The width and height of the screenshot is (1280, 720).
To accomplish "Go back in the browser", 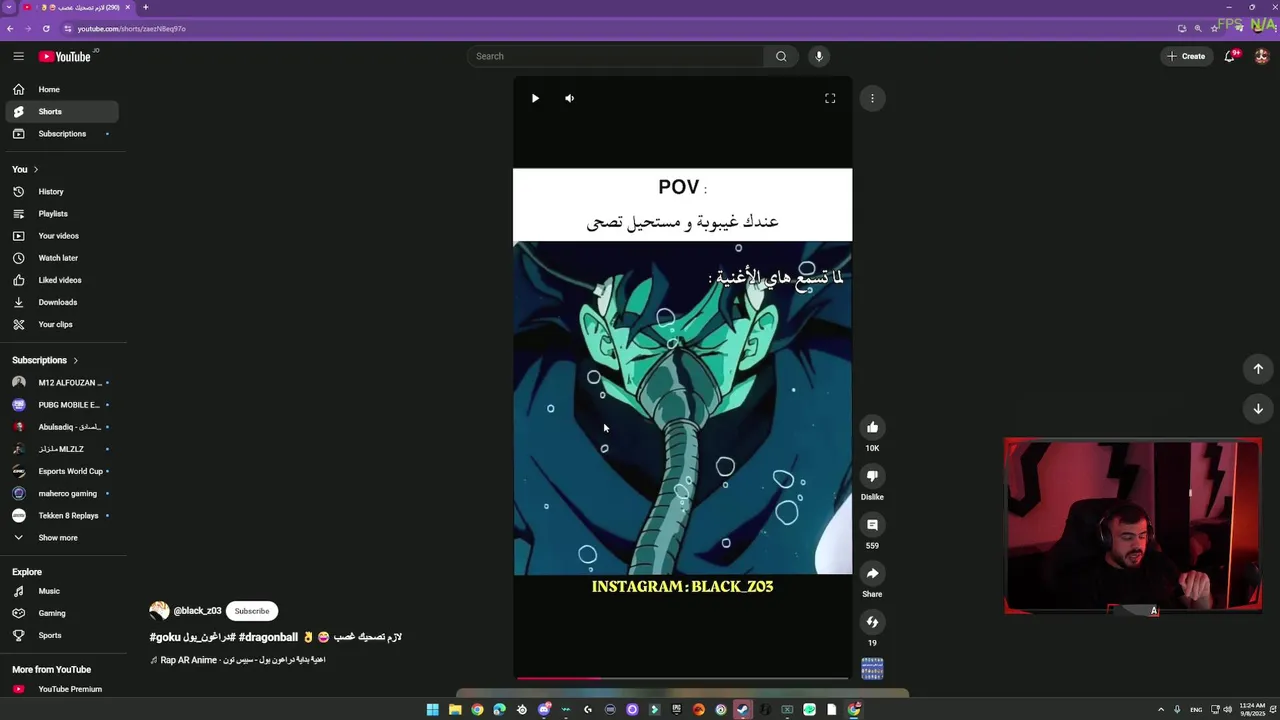I will (x=10, y=28).
